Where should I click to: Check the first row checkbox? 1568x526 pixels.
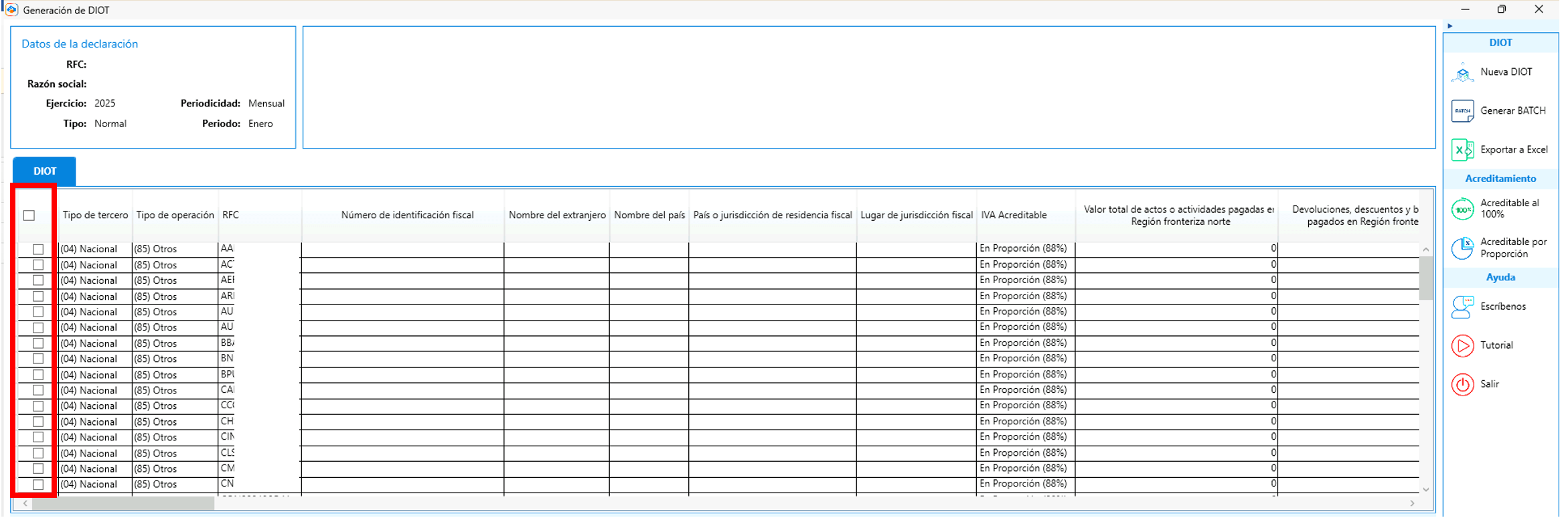click(x=38, y=249)
